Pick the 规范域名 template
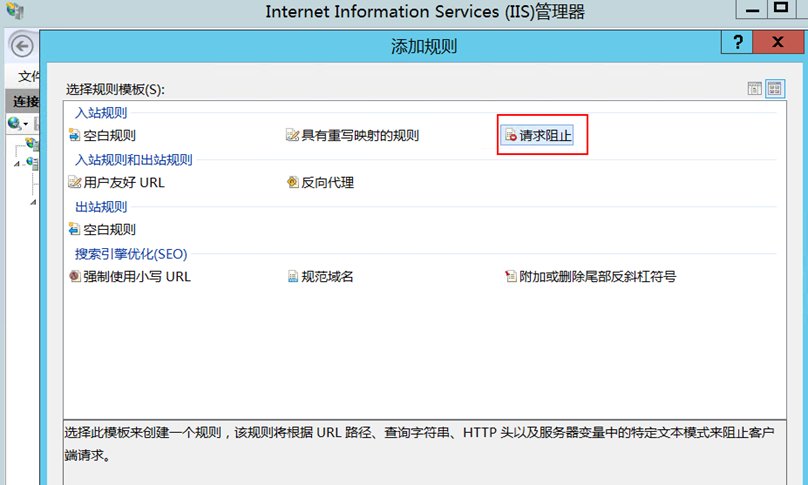808x485 pixels. click(327, 277)
